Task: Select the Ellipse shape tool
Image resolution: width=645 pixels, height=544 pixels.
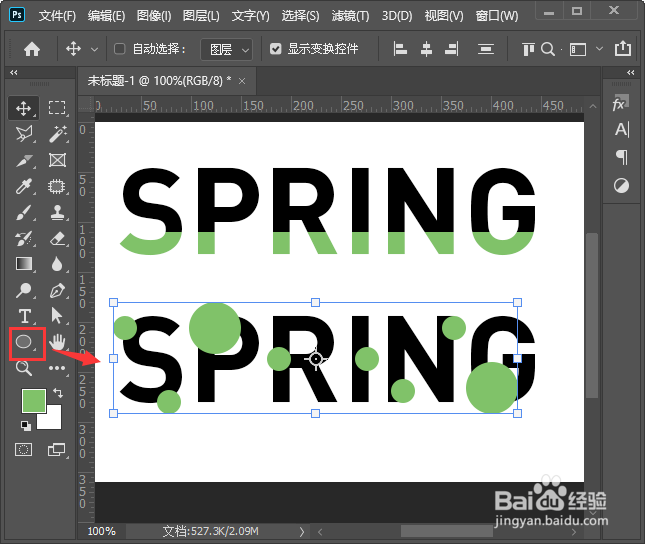Action: [x=23, y=342]
